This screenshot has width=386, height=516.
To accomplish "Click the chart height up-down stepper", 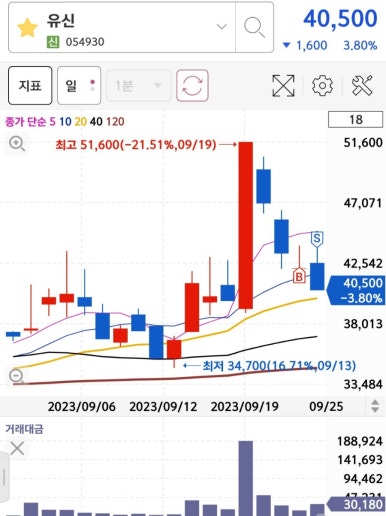I will pyautogui.click(x=375, y=406).
